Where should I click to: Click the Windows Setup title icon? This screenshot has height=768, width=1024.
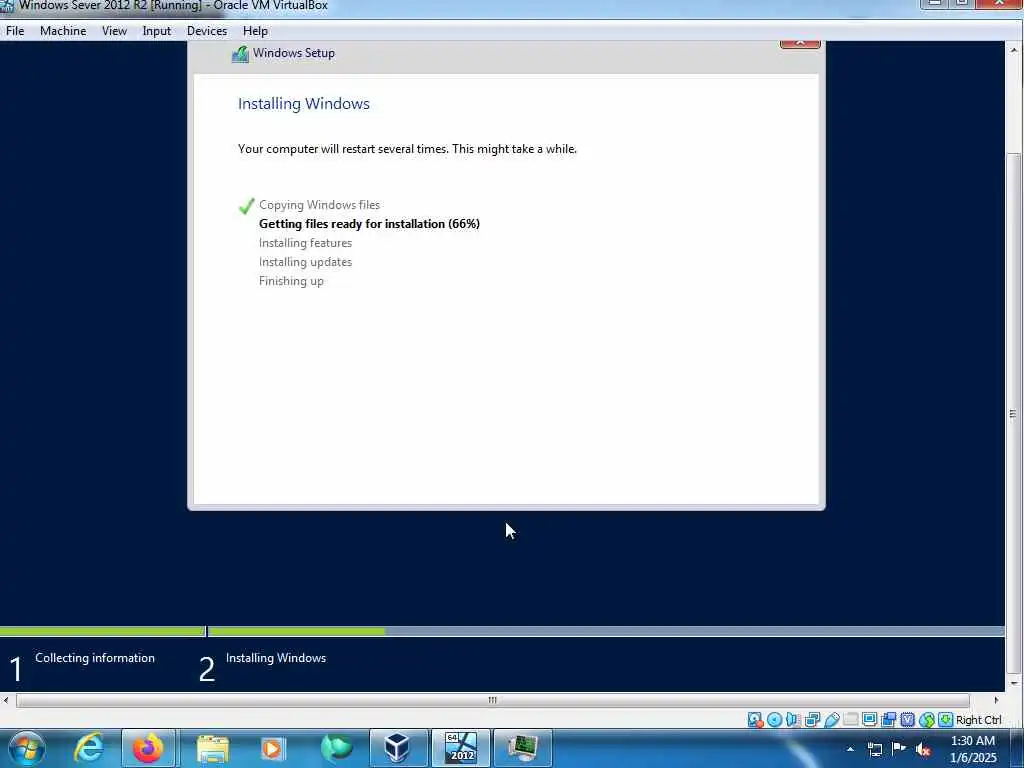click(240, 54)
